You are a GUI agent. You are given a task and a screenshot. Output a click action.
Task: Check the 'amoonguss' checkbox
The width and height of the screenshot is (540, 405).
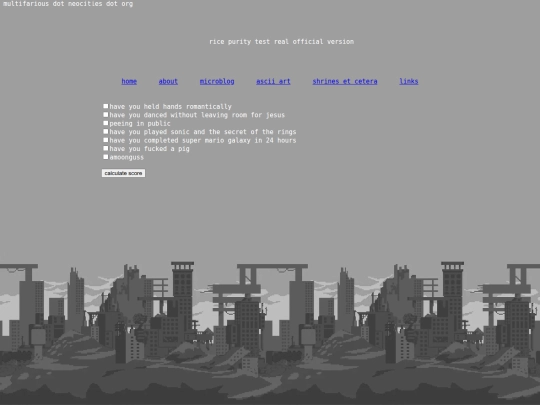pos(106,157)
